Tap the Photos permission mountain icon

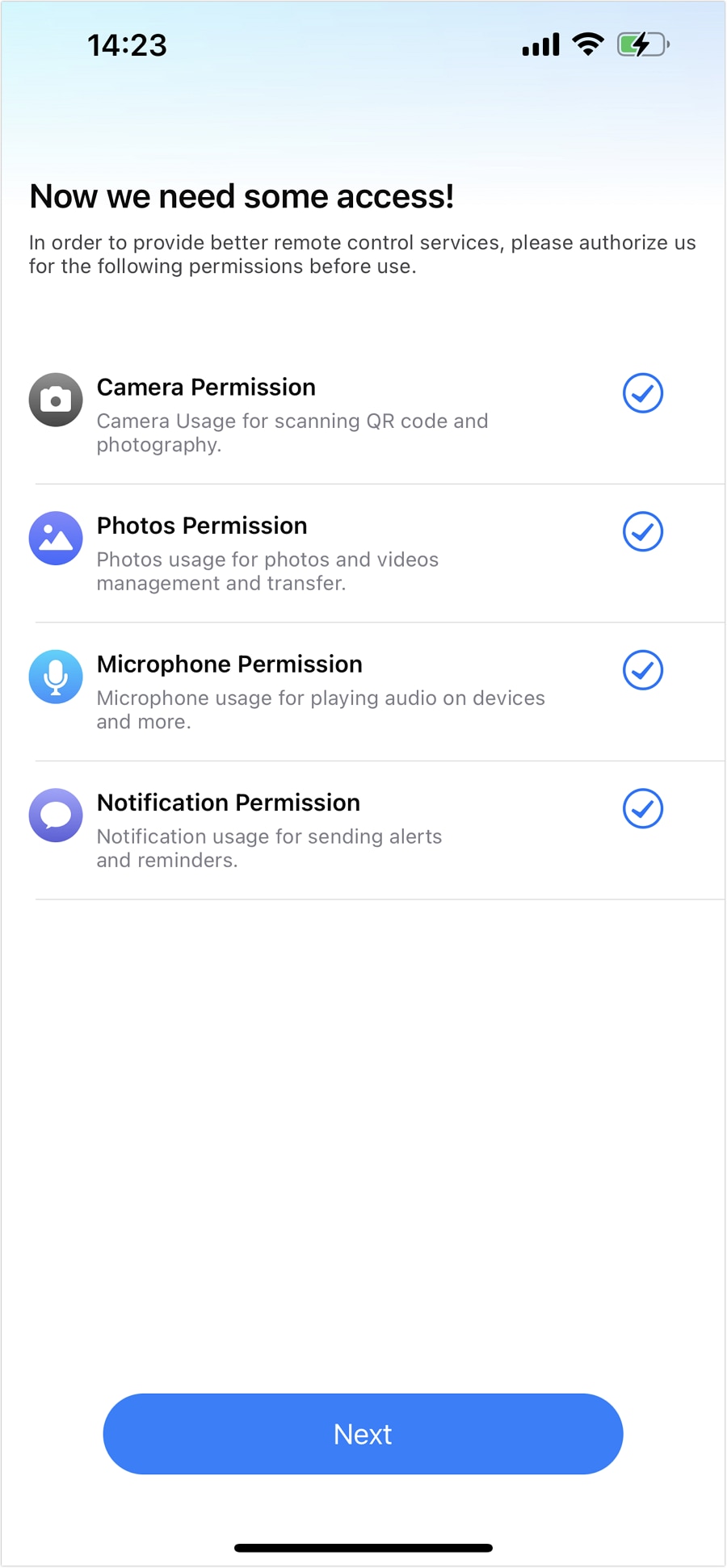click(x=56, y=539)
